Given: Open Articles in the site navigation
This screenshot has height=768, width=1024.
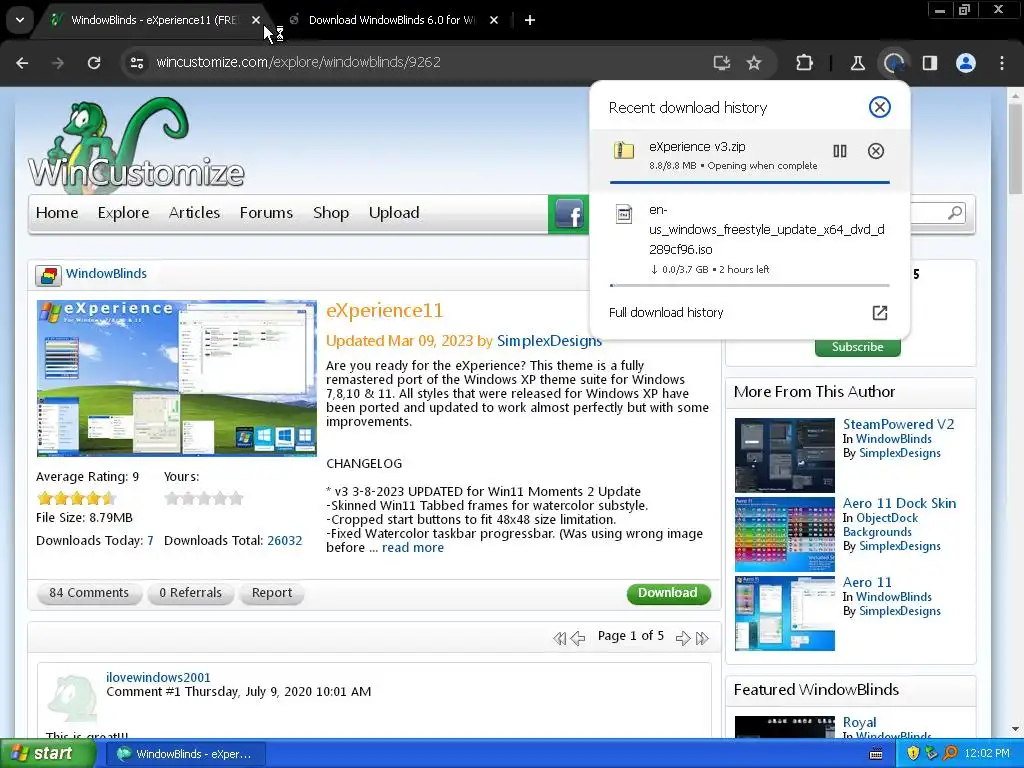Looking at the screenshot, I should pos(194,213).
